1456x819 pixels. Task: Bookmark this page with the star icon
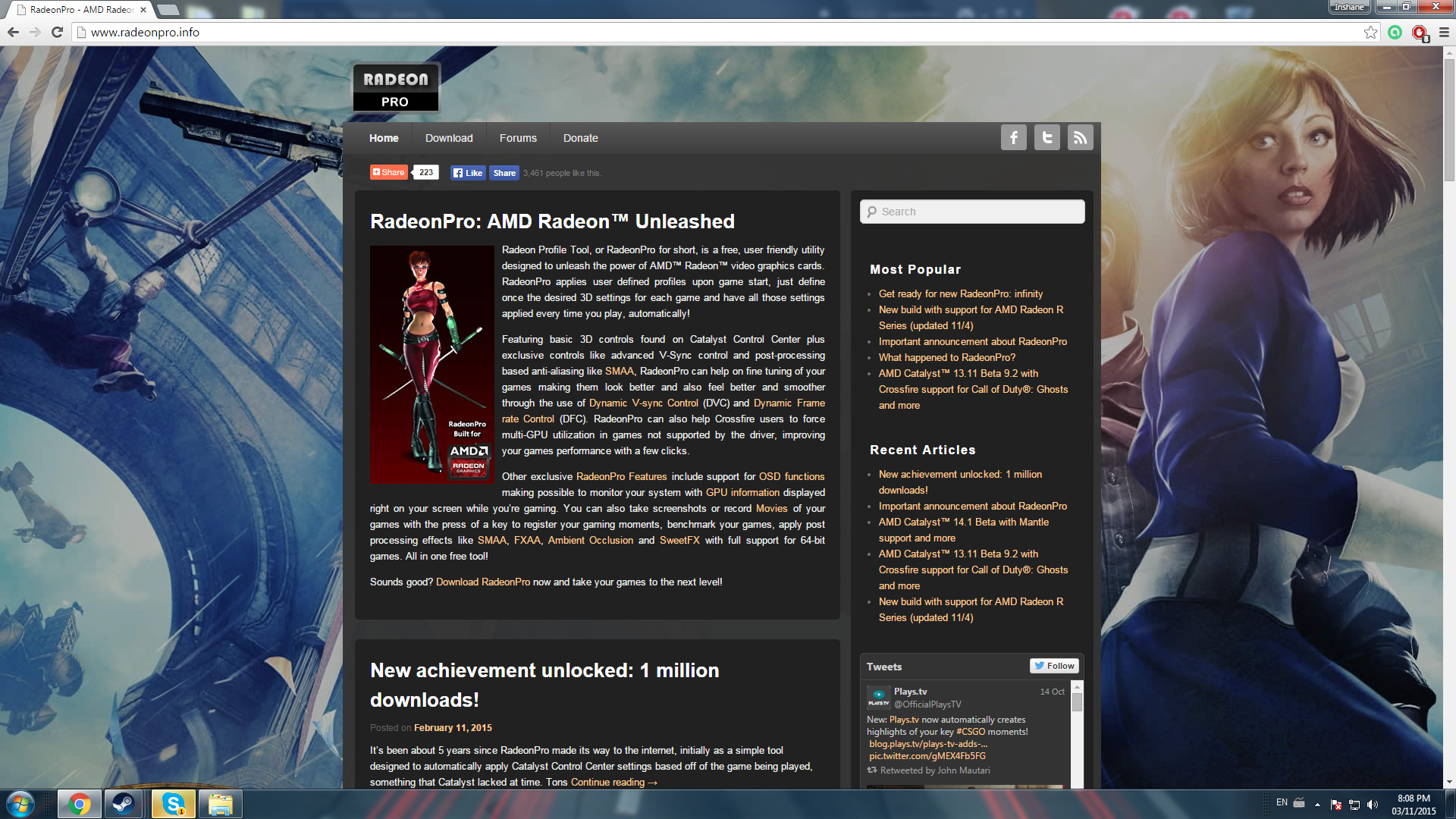pyautogui.click(x=1370, y=32)
